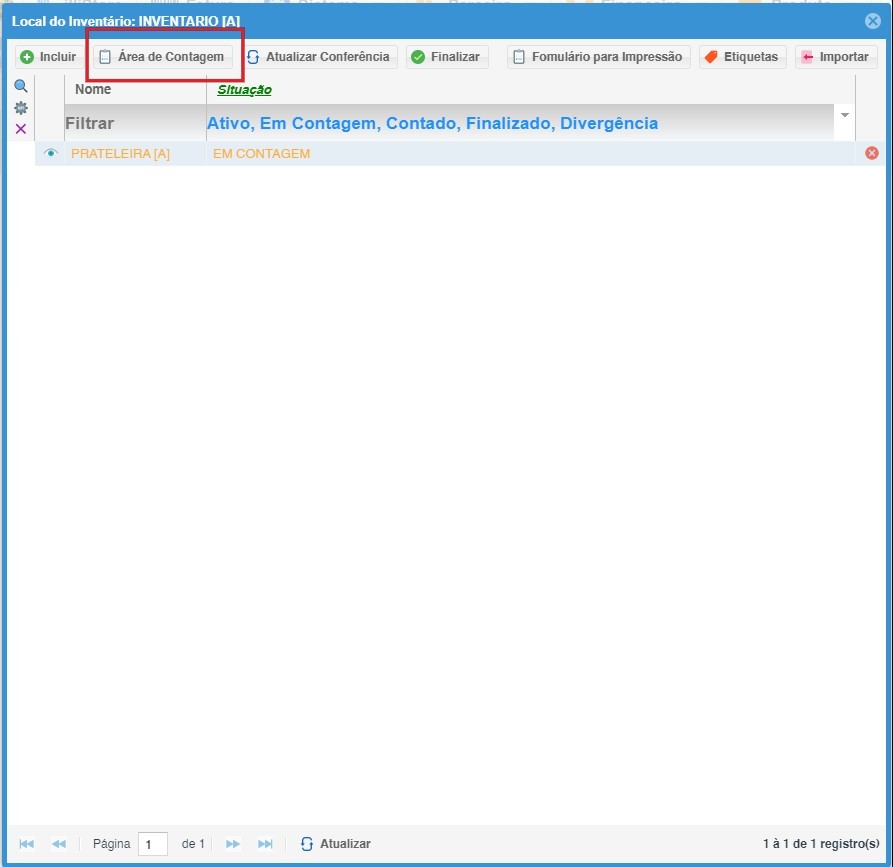View PRATELEIRA [A] with the eye icon
The image size is (893, 867).
51,153
